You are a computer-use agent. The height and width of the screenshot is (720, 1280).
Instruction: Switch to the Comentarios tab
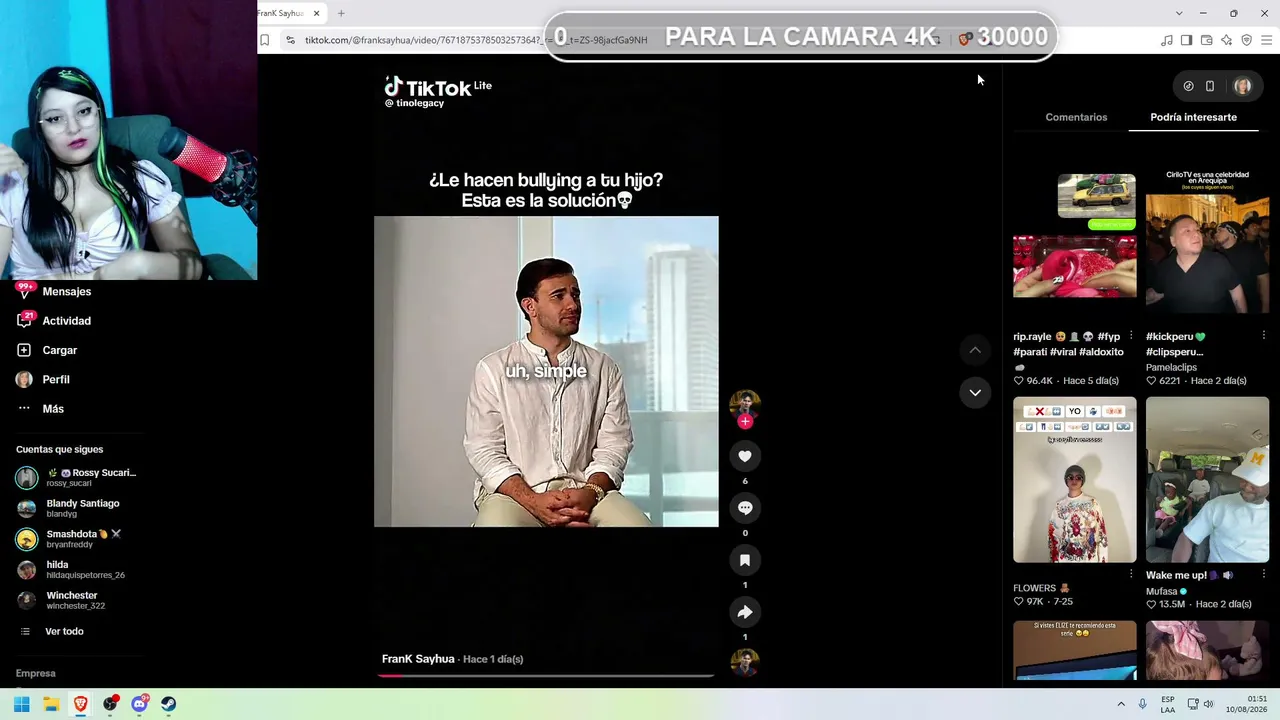[1076, 117]
